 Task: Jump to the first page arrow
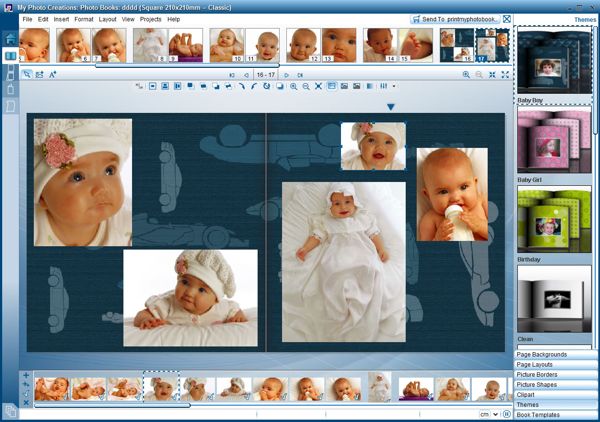[x=233, y=75]
